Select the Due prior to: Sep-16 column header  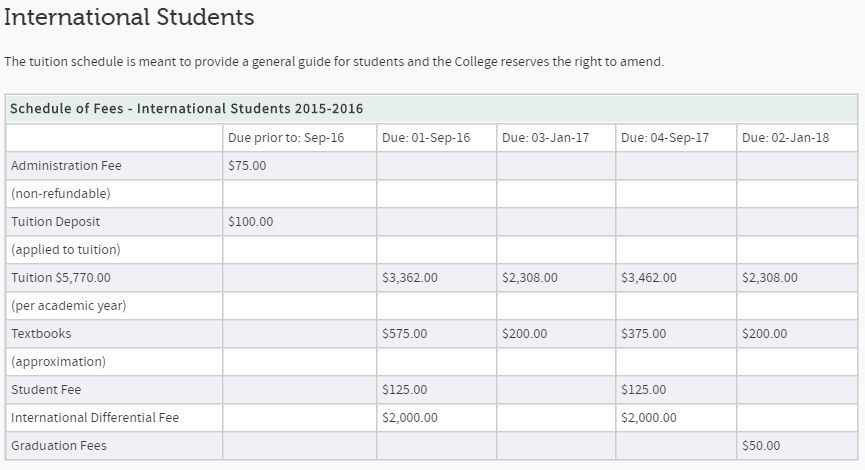point(286,138)
